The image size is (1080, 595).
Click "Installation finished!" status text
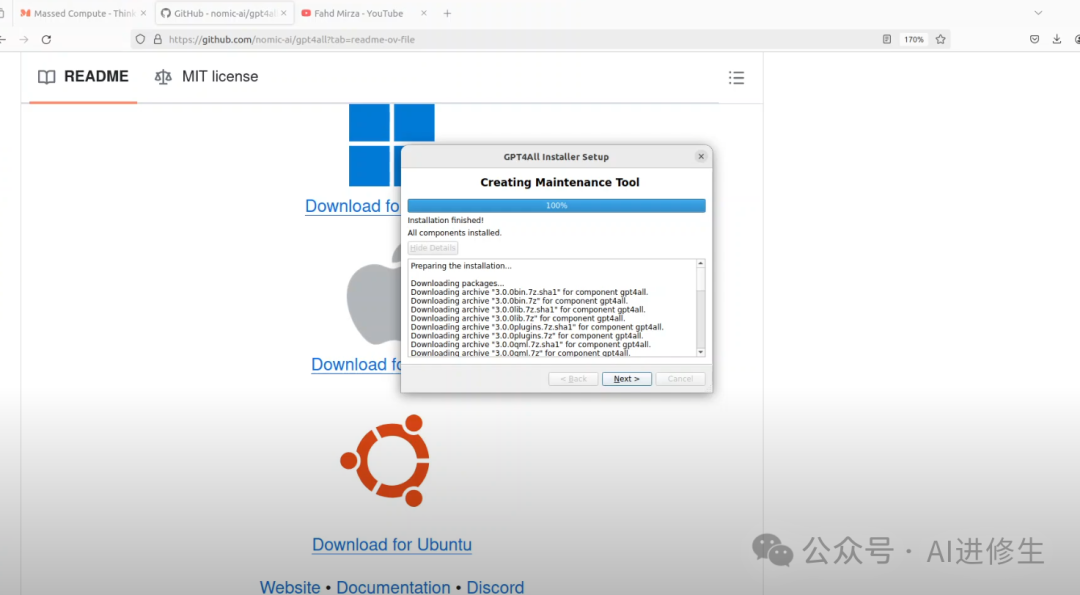coord(446,220)
